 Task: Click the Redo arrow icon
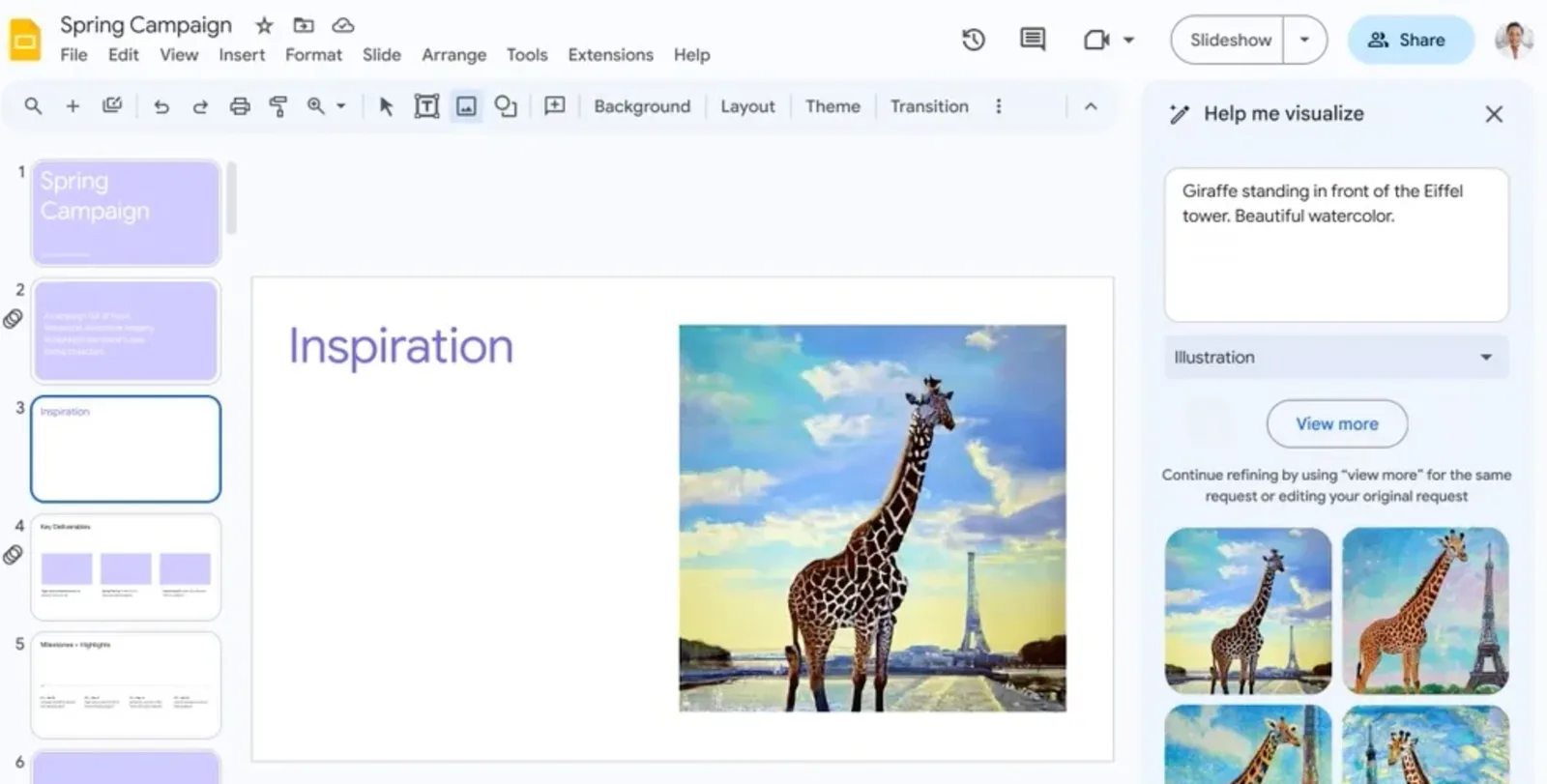tap(200, 106)
